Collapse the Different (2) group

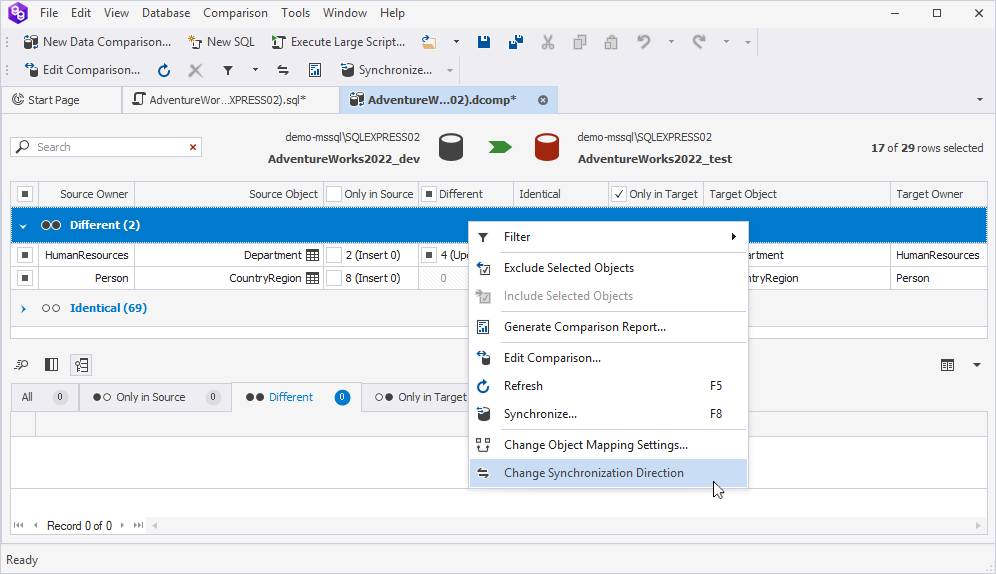(x=23, y=225)
